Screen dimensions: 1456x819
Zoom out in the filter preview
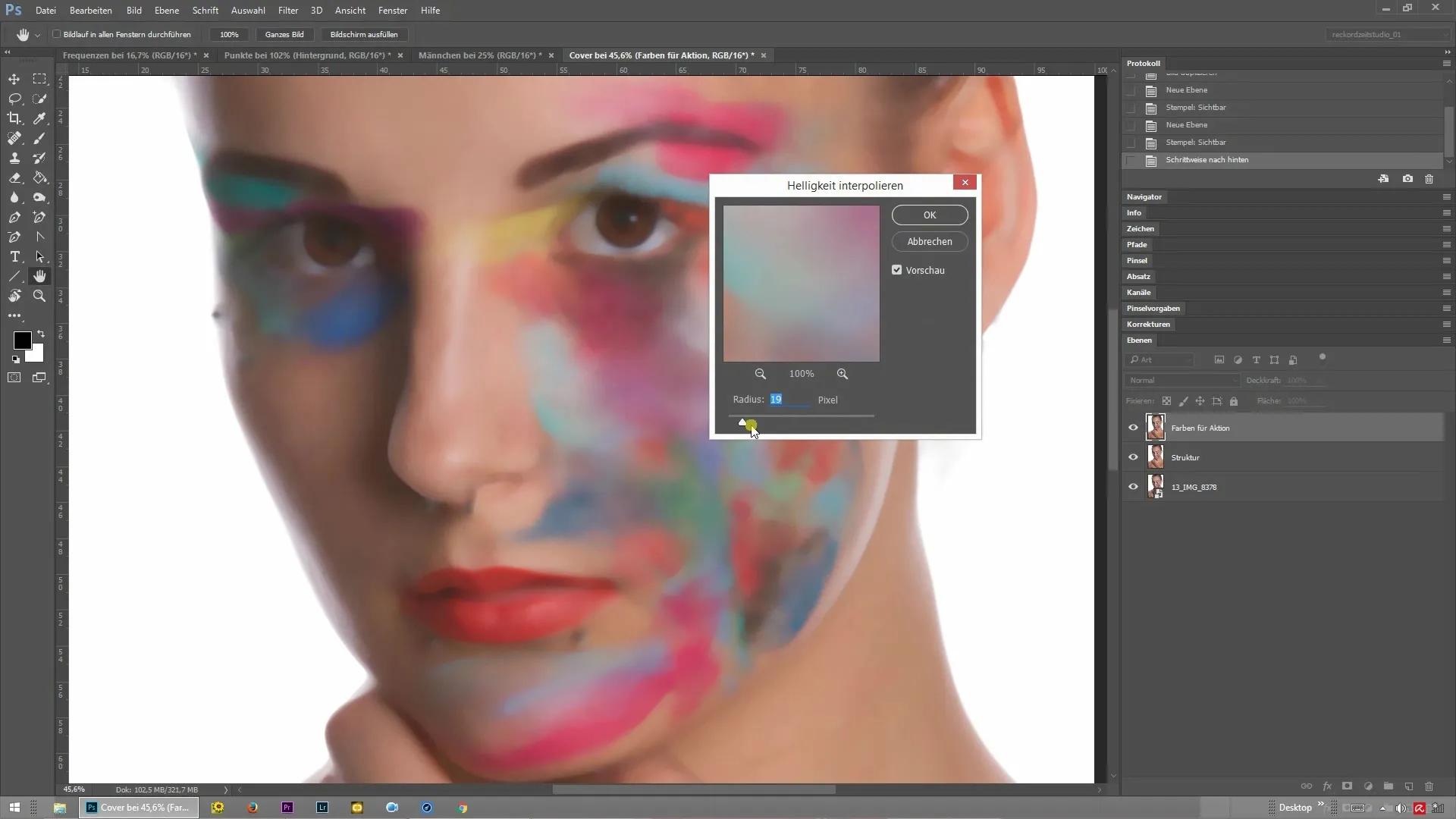point(760,374)
